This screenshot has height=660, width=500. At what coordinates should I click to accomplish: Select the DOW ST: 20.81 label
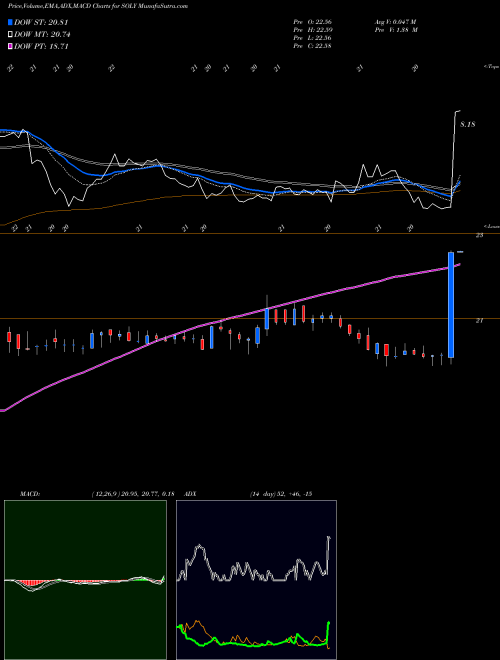pyautogui.click(x=41, y=22)
